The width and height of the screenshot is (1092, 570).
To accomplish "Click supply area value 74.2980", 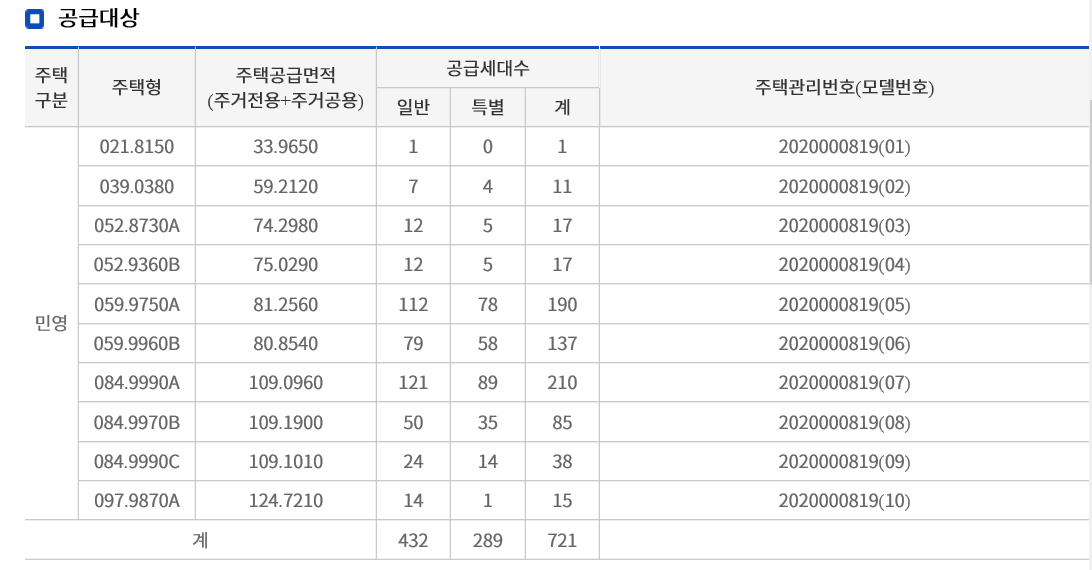I will click(286, 226).
